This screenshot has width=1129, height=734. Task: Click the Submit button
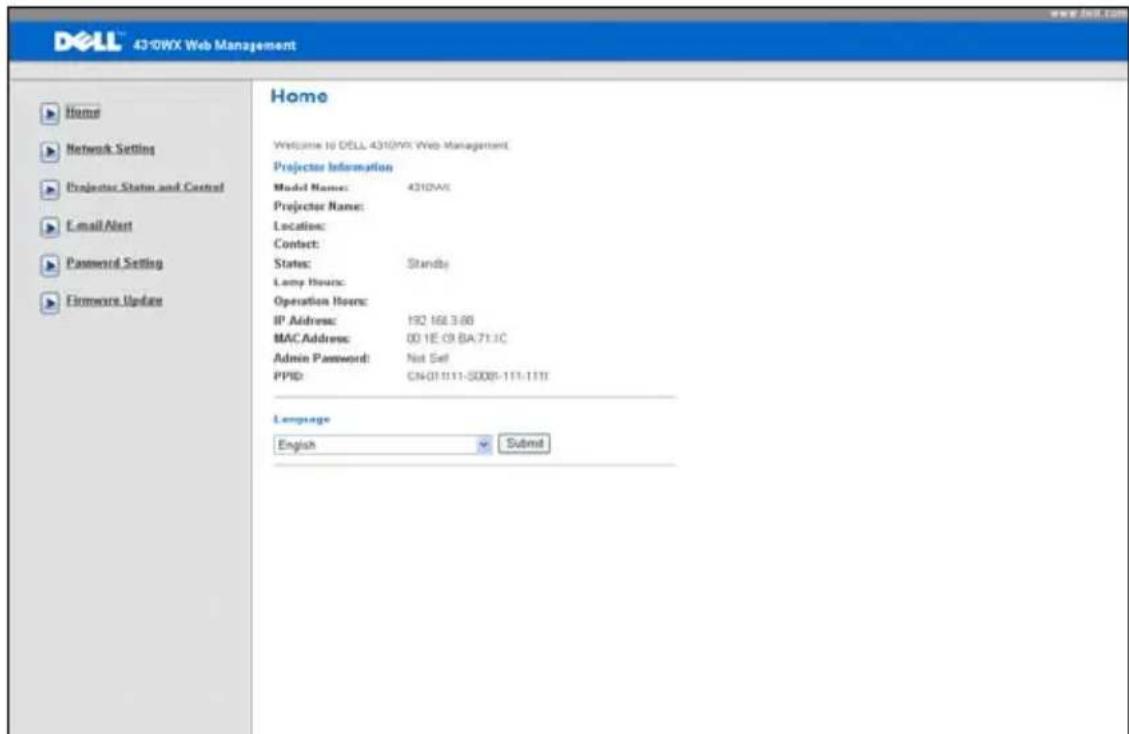[x=524, y=444]
